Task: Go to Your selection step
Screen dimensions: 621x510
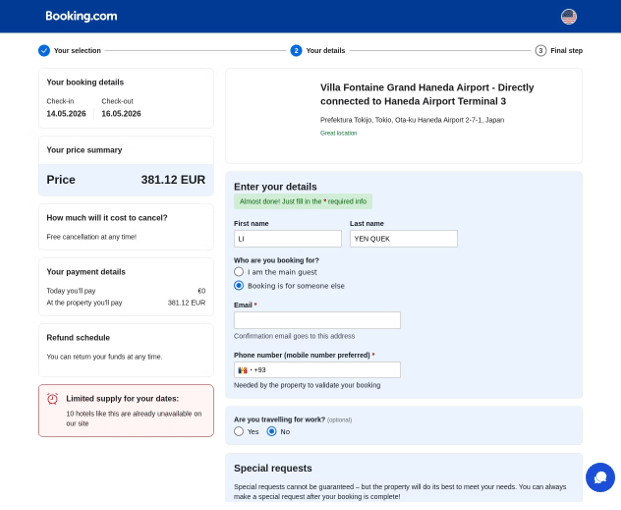Action: click(x=77, y=51)
